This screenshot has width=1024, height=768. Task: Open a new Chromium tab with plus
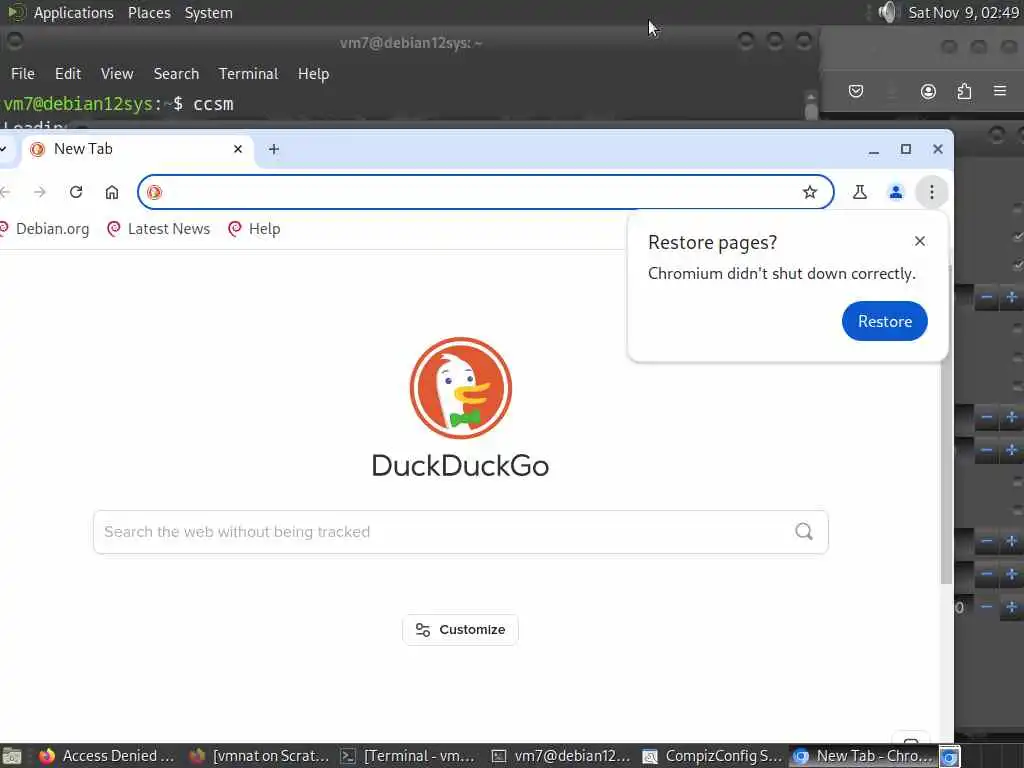pos(274,149)
